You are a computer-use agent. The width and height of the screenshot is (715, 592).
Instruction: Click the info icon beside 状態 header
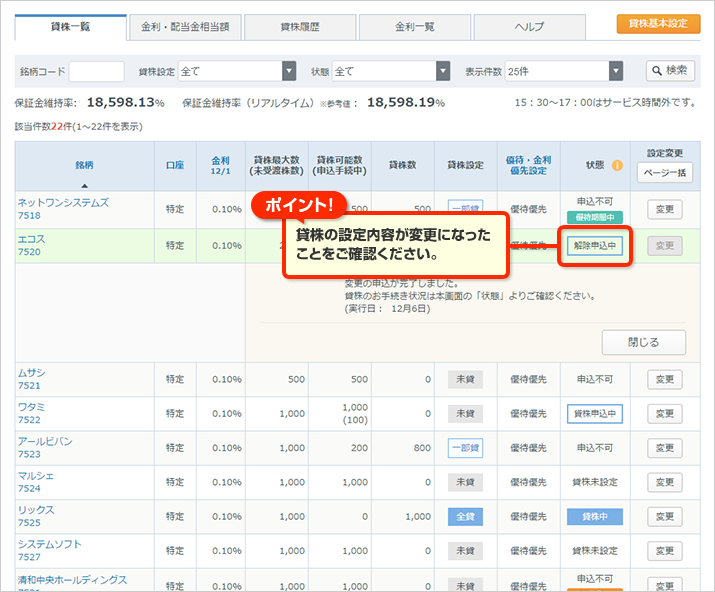(617, 166)
